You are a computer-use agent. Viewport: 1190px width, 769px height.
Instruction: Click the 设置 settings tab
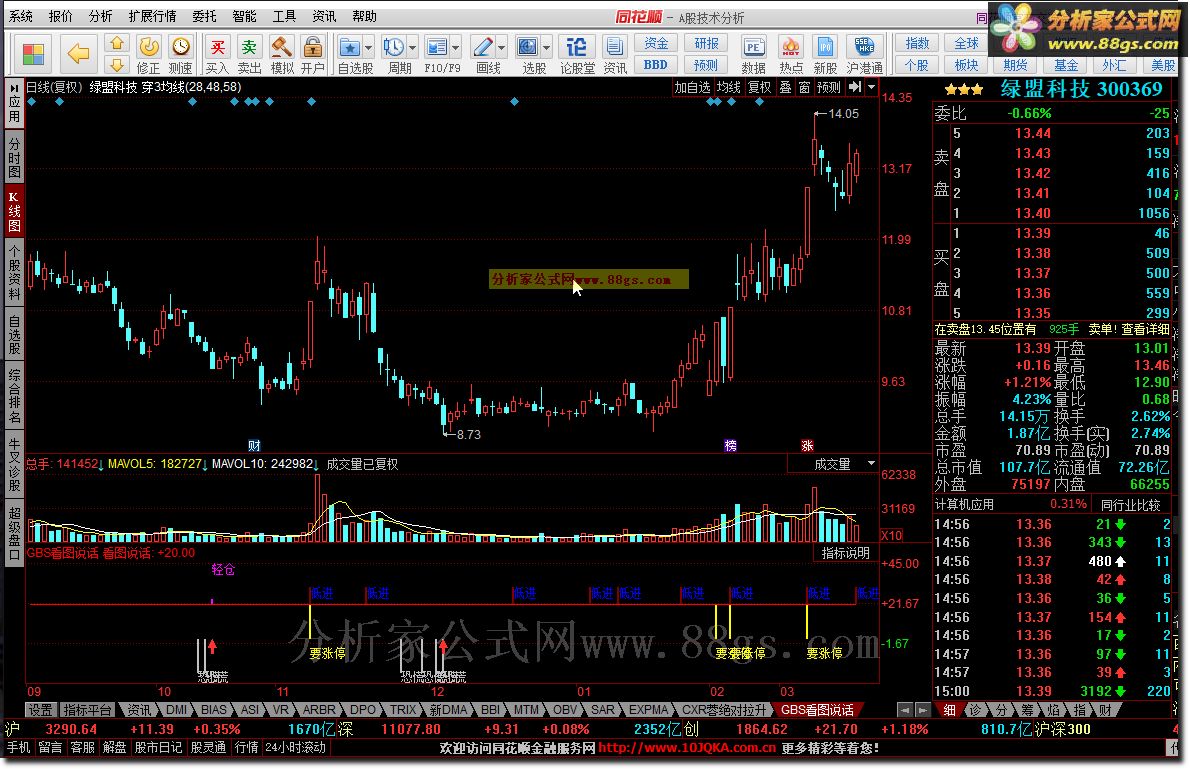point(40,710)
